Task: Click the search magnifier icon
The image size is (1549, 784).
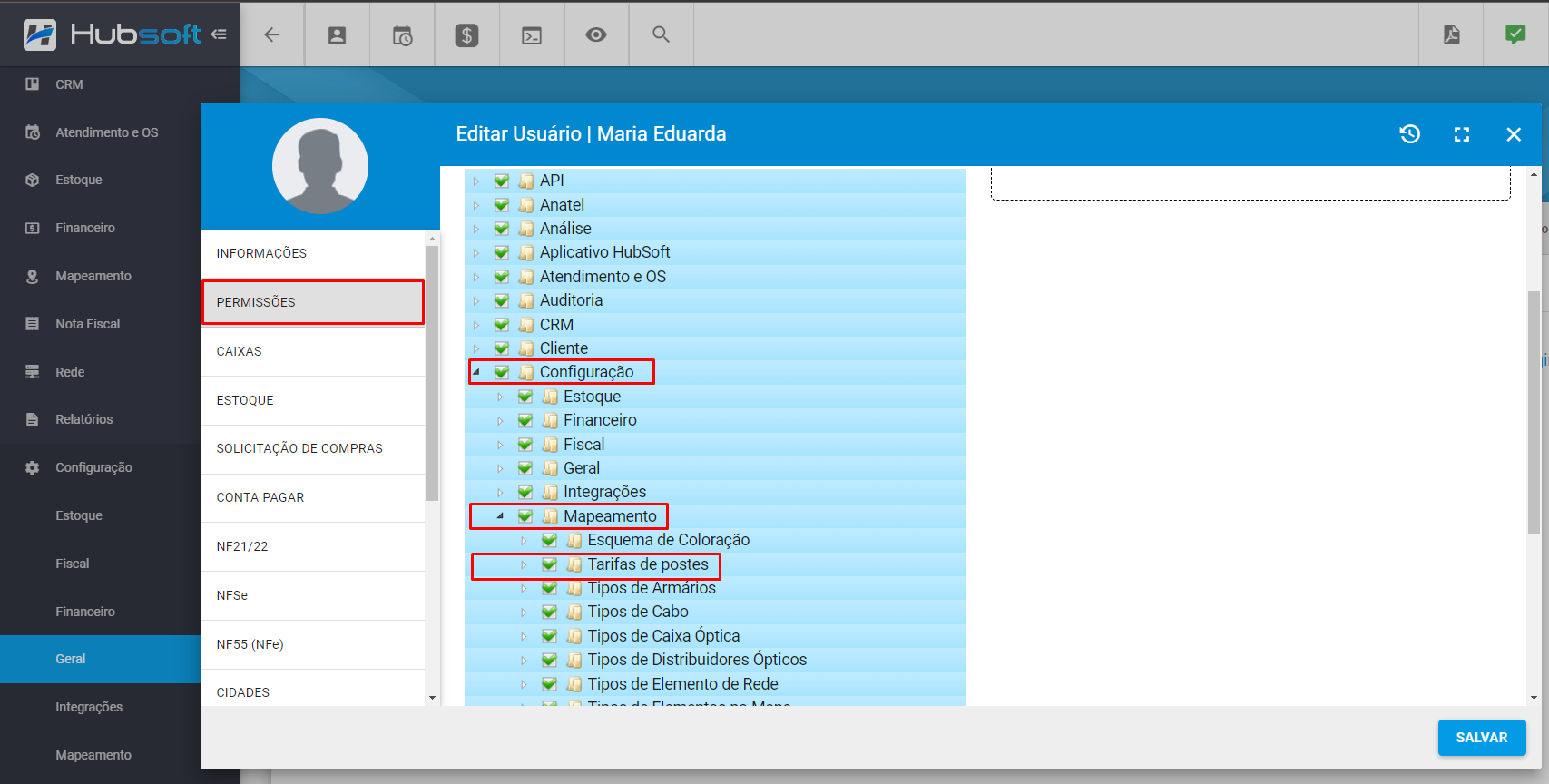Action: [x=661, y=34]
